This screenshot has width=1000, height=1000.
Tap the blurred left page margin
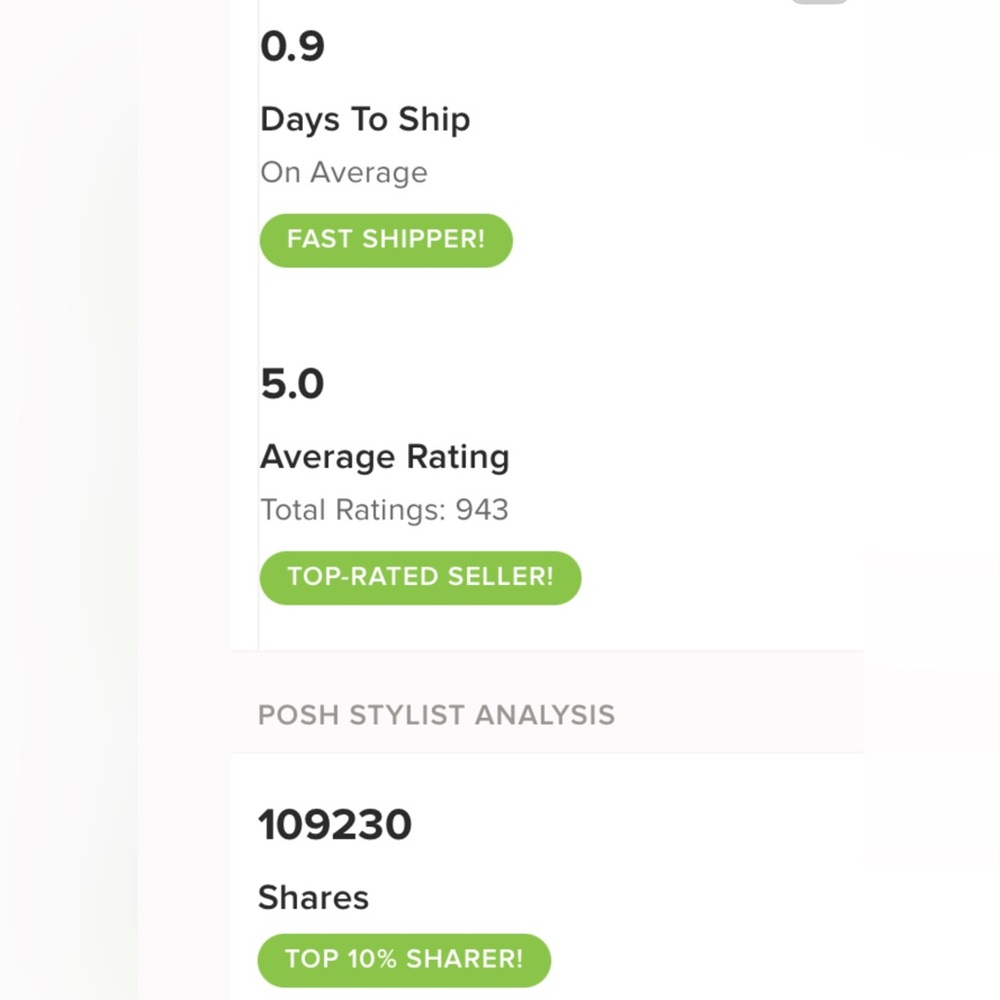pos(69,500)
